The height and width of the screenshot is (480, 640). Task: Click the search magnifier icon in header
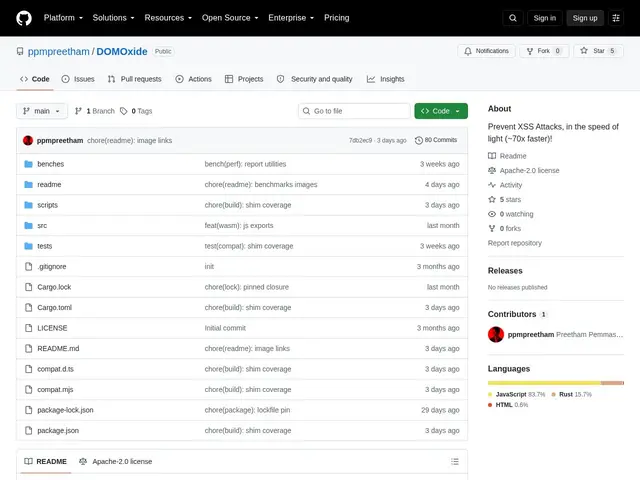[x=513, y=18]
